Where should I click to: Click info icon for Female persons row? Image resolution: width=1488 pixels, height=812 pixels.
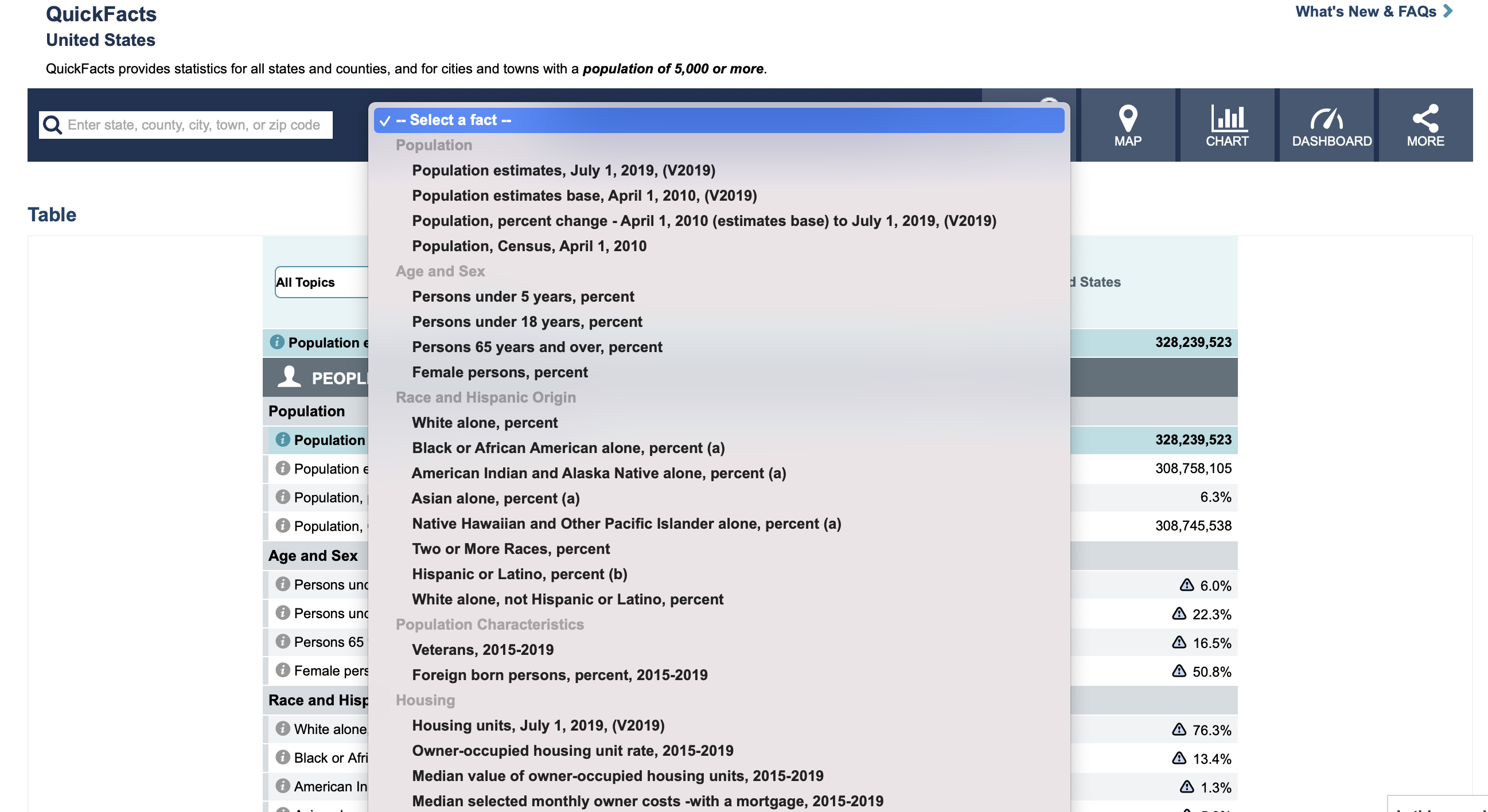282,670
